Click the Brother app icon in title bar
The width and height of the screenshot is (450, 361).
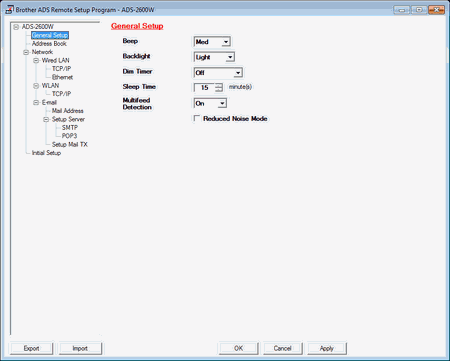(x=10, y=9)
